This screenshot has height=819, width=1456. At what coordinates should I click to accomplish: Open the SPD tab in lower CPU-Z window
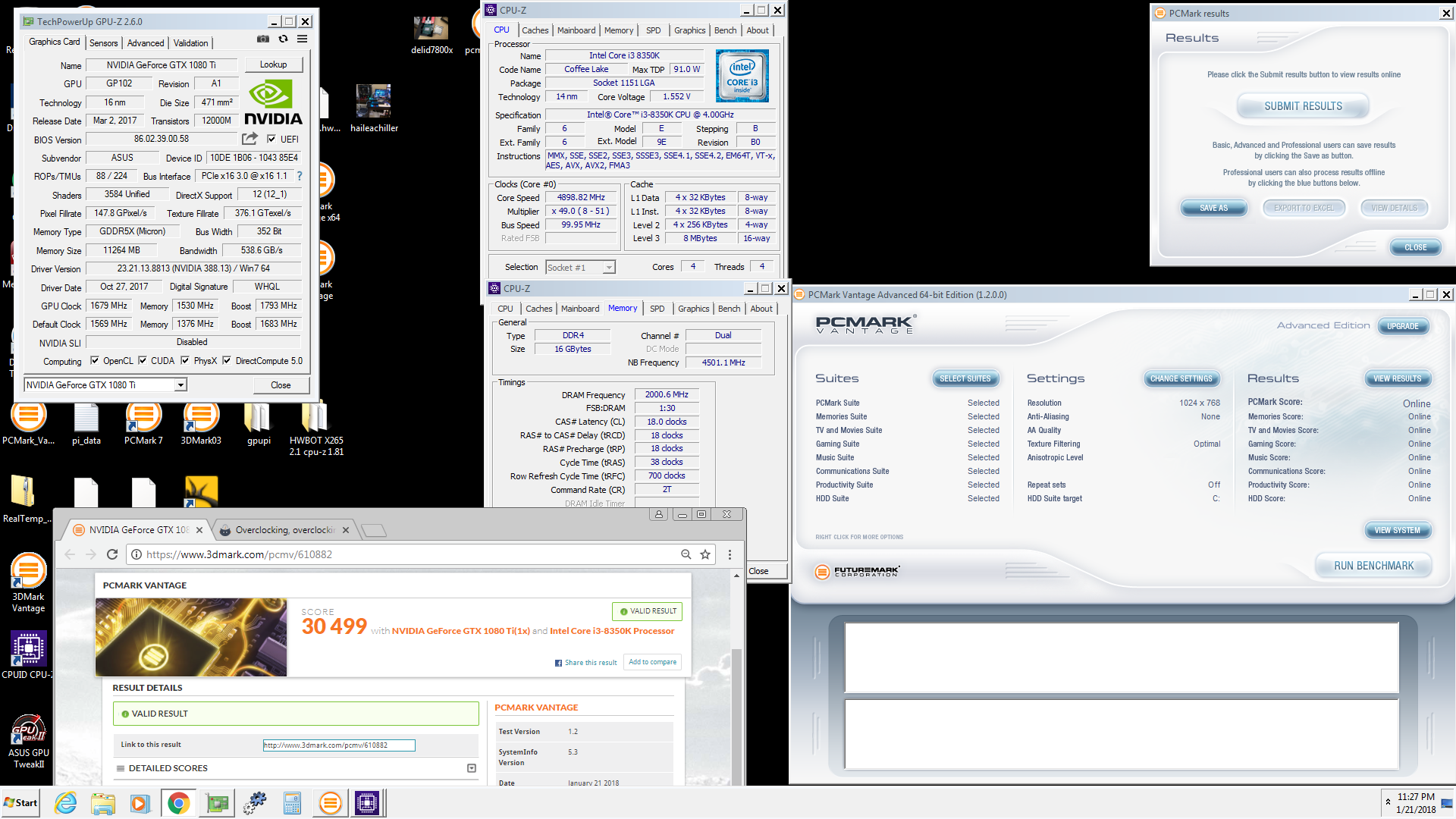(657, 309)
